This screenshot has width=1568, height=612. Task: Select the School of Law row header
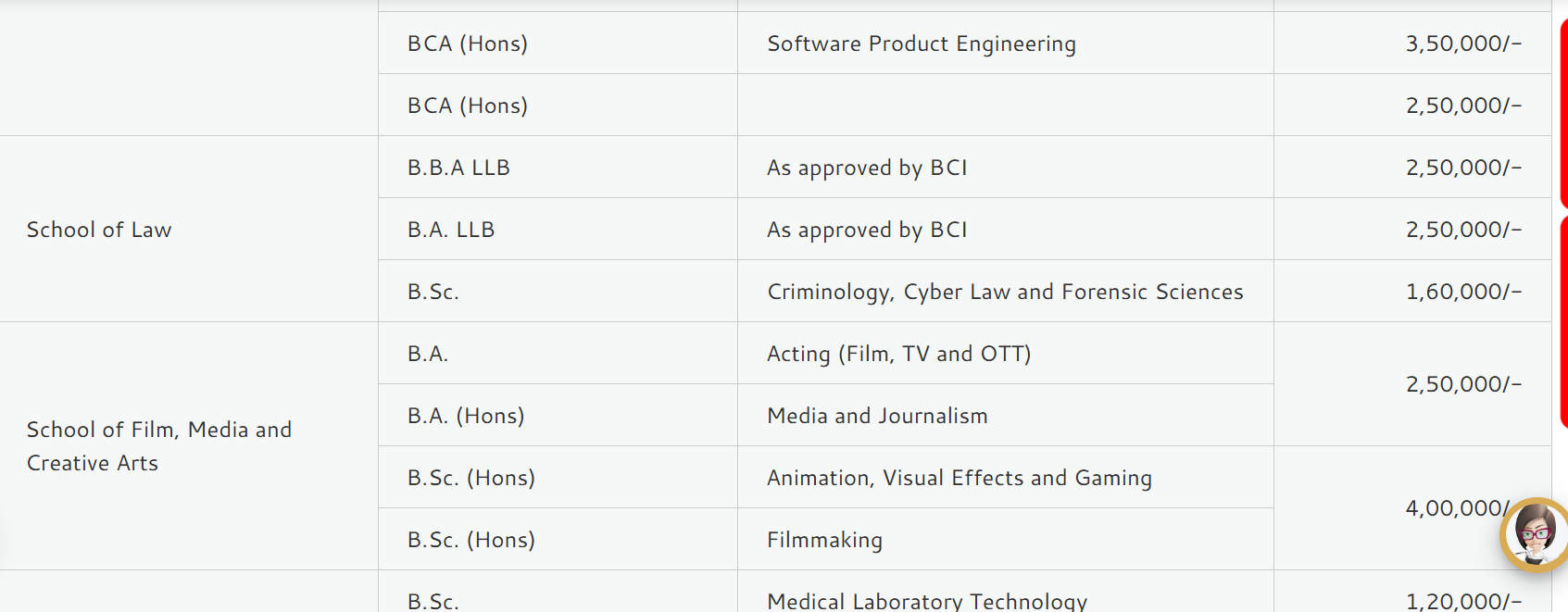(99, 229)
